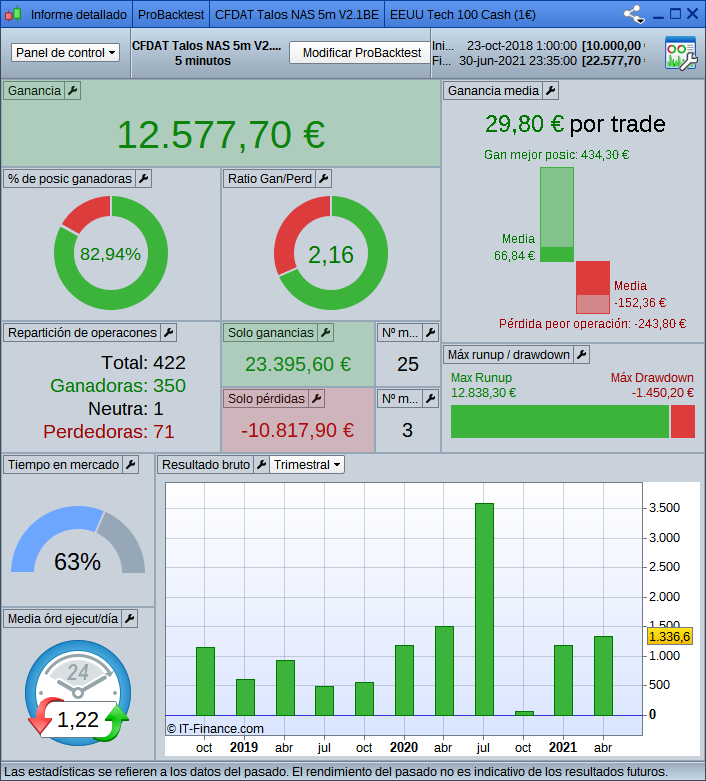Select the ProBacktest tab
Image resolution: width=706 pixels, height=781 pixels.
click(171, 14)
